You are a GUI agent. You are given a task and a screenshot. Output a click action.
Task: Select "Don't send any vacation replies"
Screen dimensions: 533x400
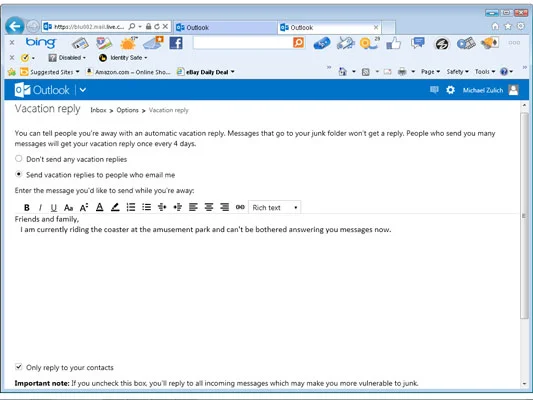[x=19, y=159]
